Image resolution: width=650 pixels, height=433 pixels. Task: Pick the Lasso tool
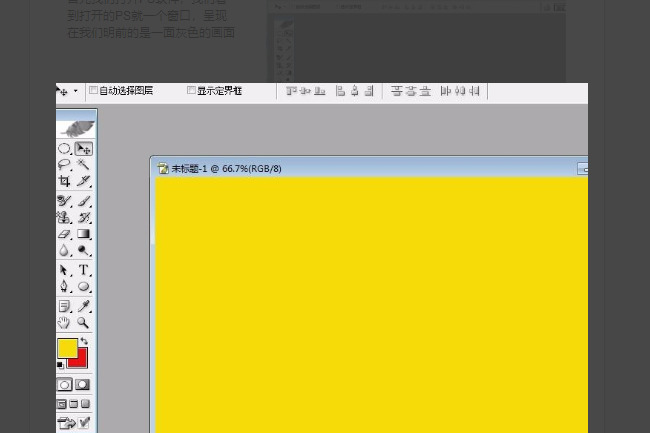[64, 165]
